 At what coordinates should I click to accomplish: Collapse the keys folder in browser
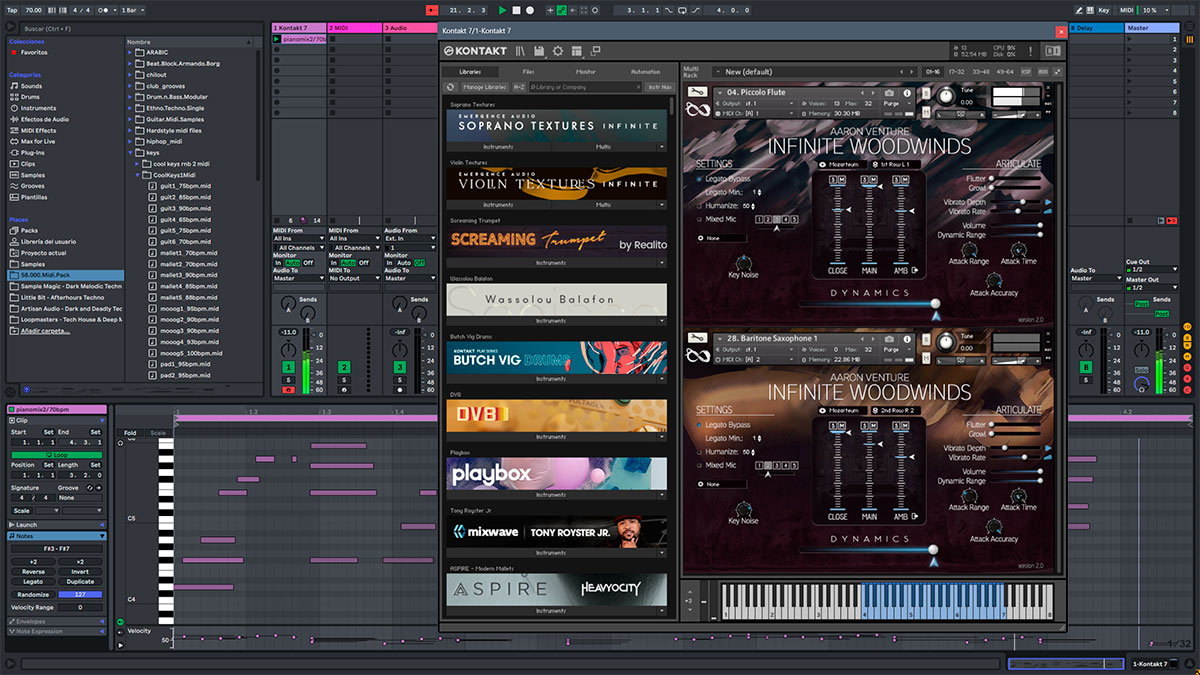click(x=131, y=152)
